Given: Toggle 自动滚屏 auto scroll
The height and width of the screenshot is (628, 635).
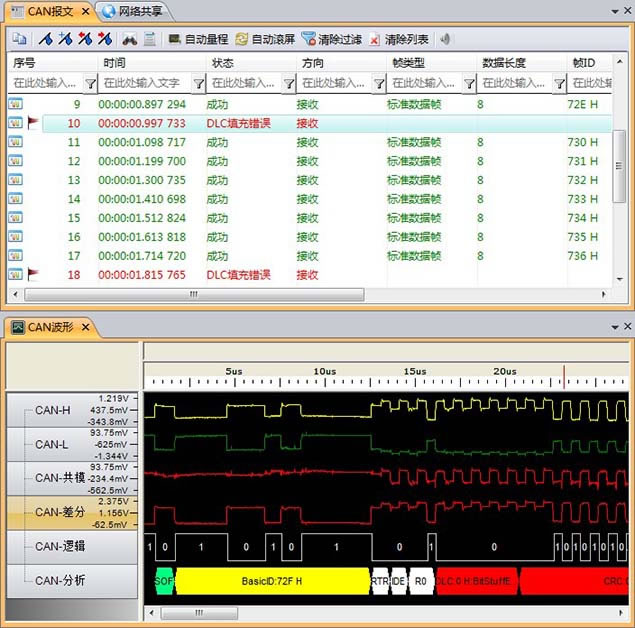Looking at the screenshot, I should pos(265,40).
